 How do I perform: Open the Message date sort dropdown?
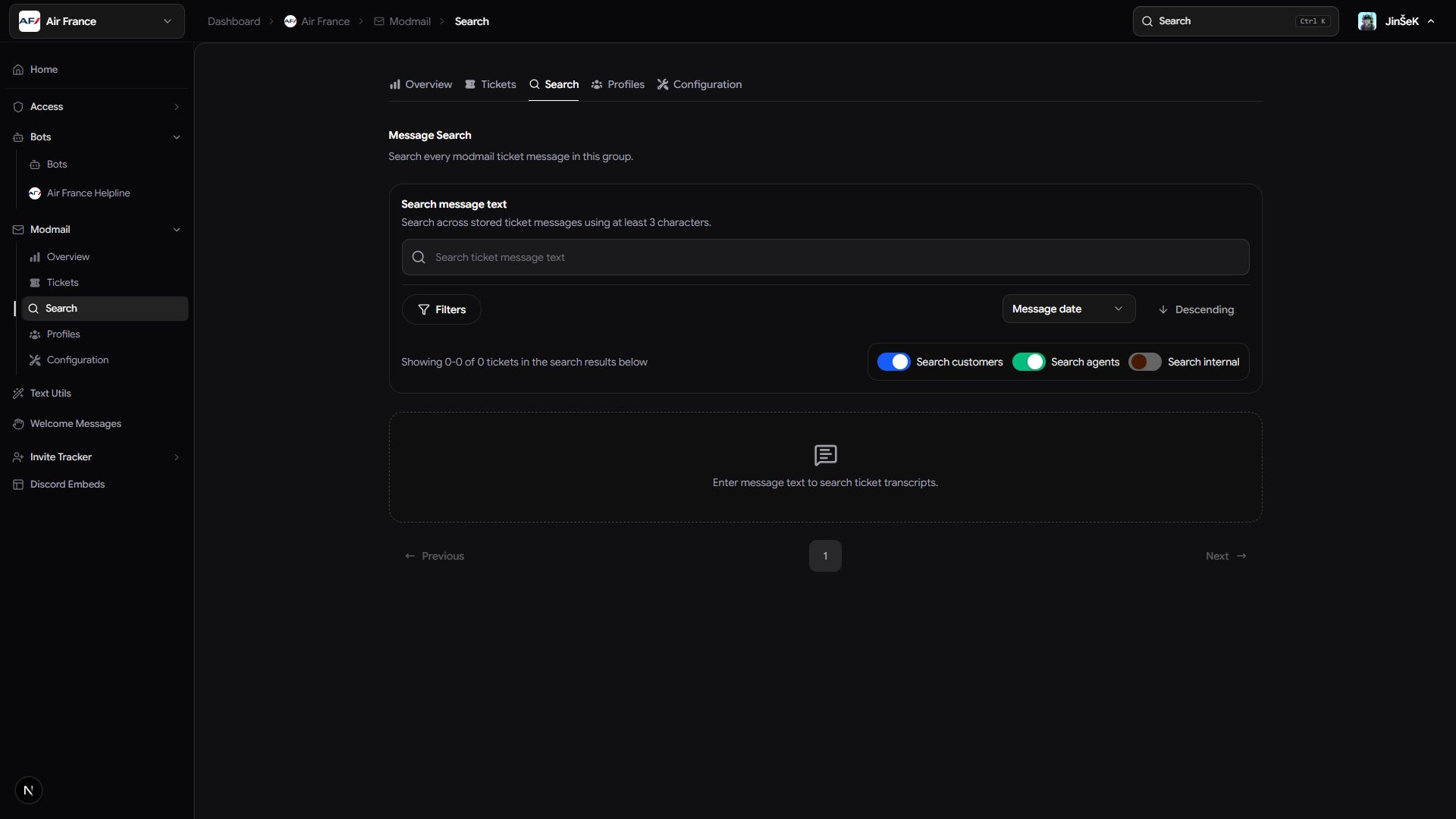[x=1068, y=309]
